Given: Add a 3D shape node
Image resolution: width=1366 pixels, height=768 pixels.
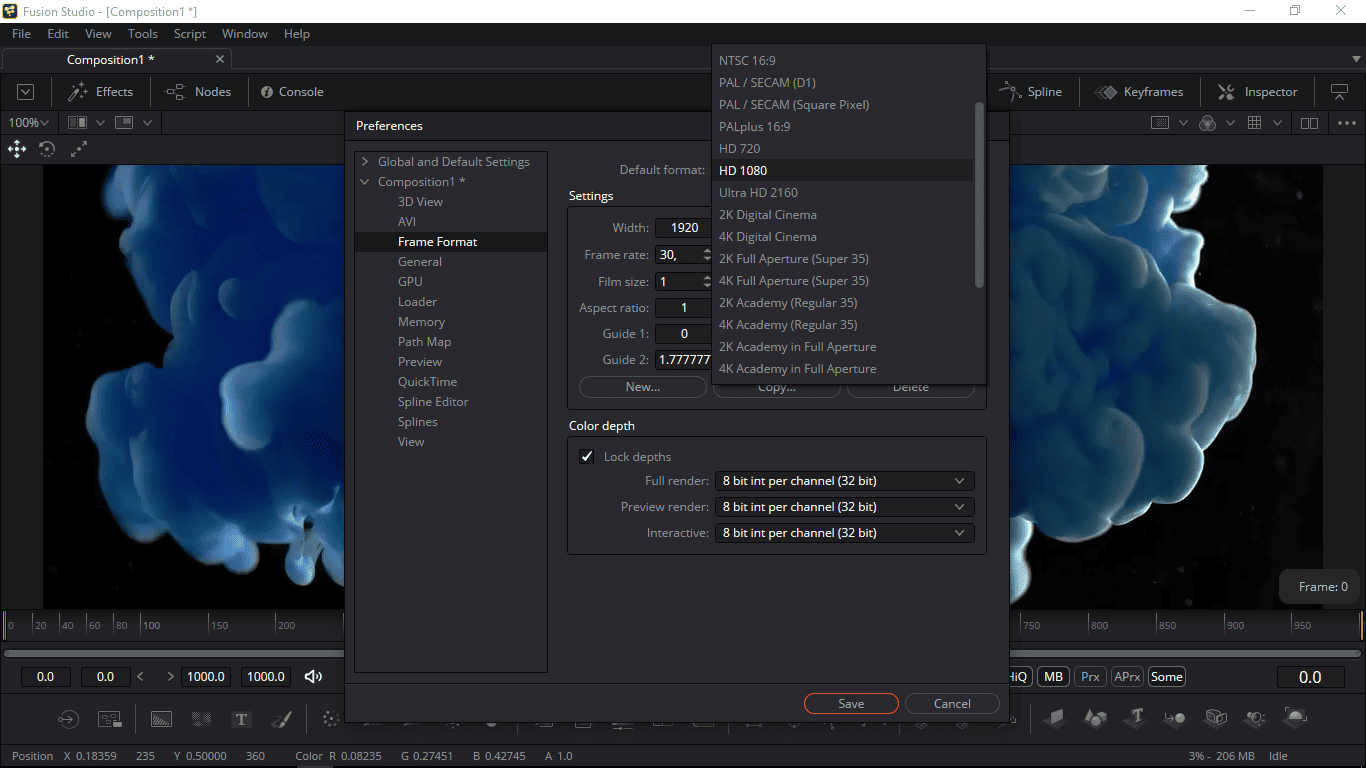Looking at the screenshot, I should [1096, 718].
